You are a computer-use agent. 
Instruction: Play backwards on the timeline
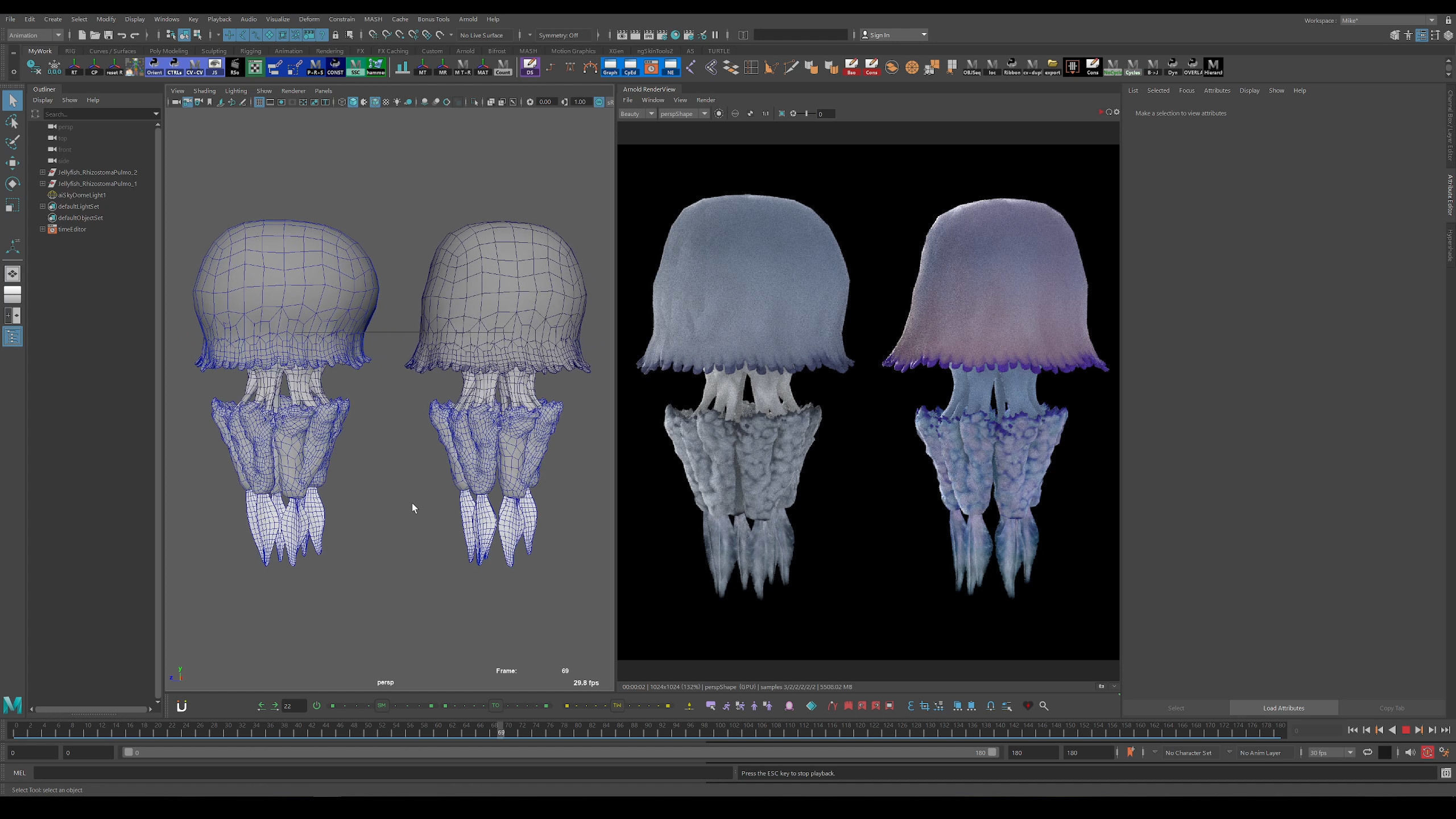pos(1392,730)
